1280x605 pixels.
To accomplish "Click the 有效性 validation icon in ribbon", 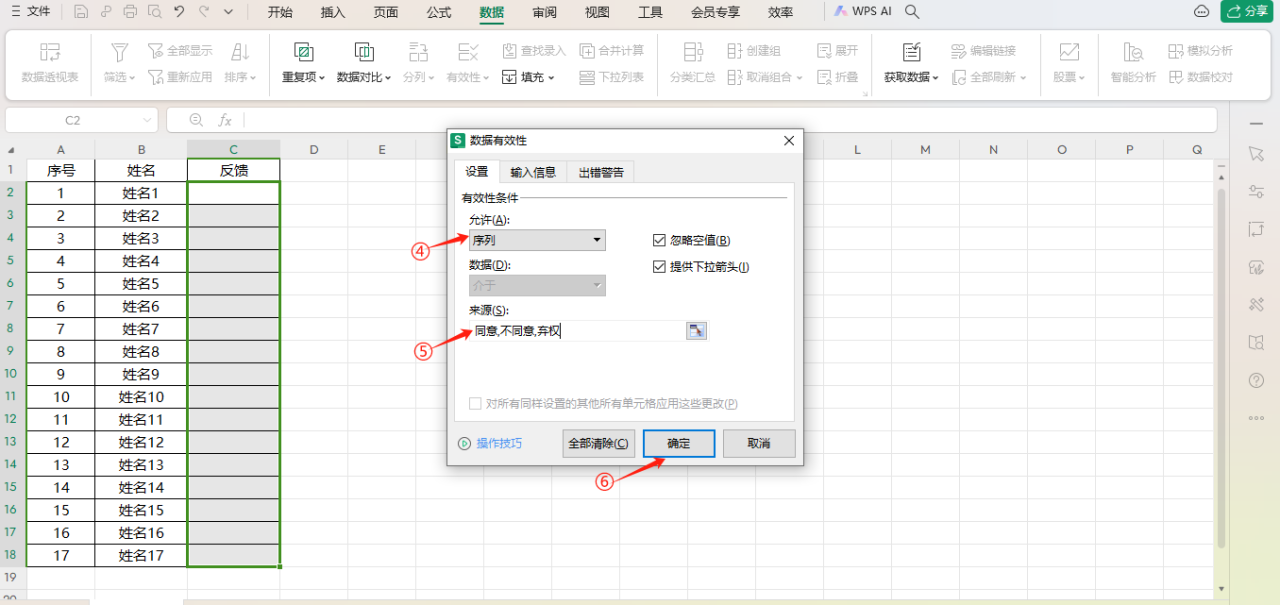I will (467, 52).
